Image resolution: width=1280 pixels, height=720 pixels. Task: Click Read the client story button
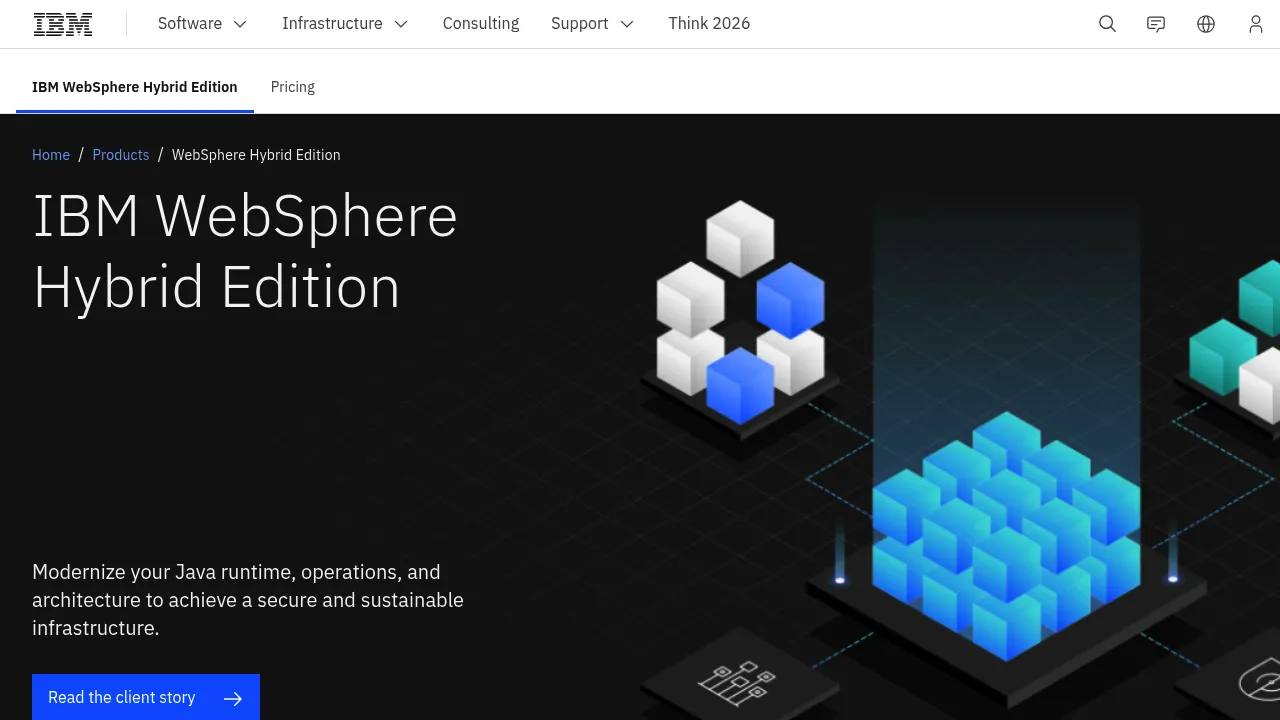coord(146,697)
